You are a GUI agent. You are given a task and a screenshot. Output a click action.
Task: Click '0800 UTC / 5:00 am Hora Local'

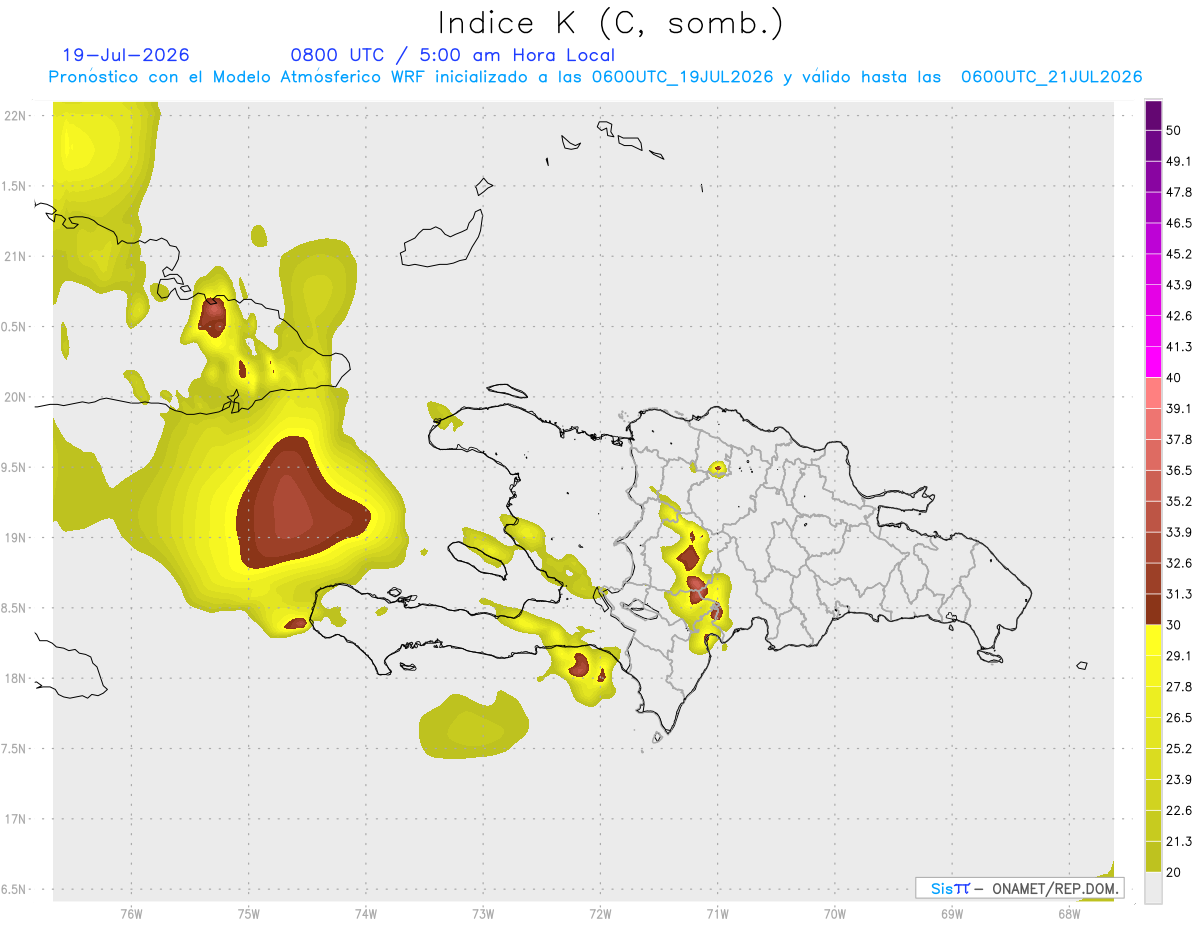click(452, 55)
